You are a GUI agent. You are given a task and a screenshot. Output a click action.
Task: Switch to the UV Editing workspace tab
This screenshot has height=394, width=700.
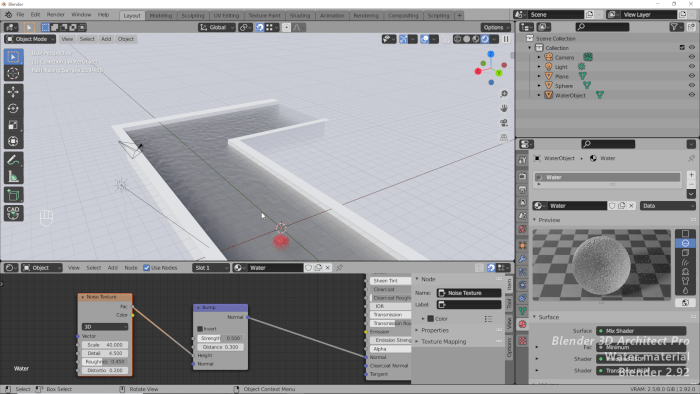pyautogui.click(x=226, y=16)
